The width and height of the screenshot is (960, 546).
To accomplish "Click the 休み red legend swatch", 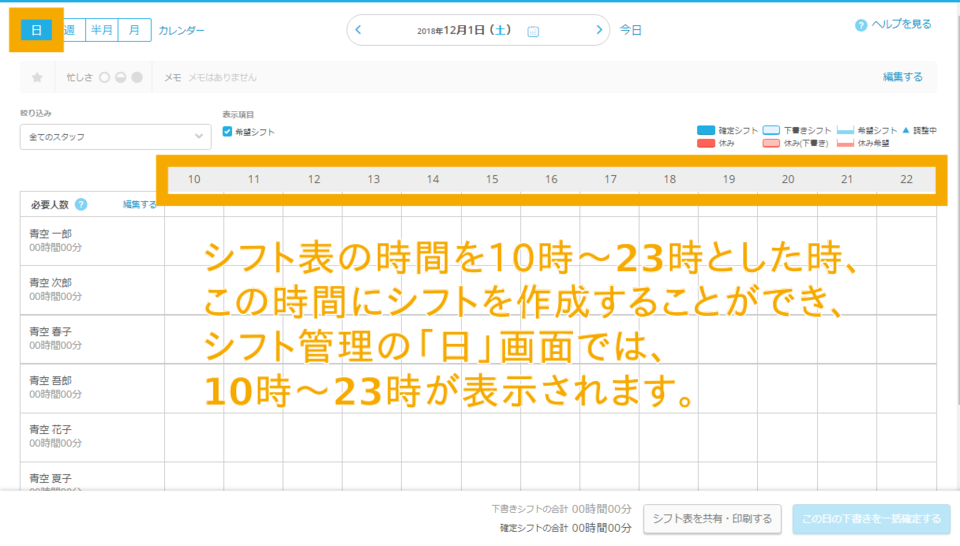I will [706, 143].
